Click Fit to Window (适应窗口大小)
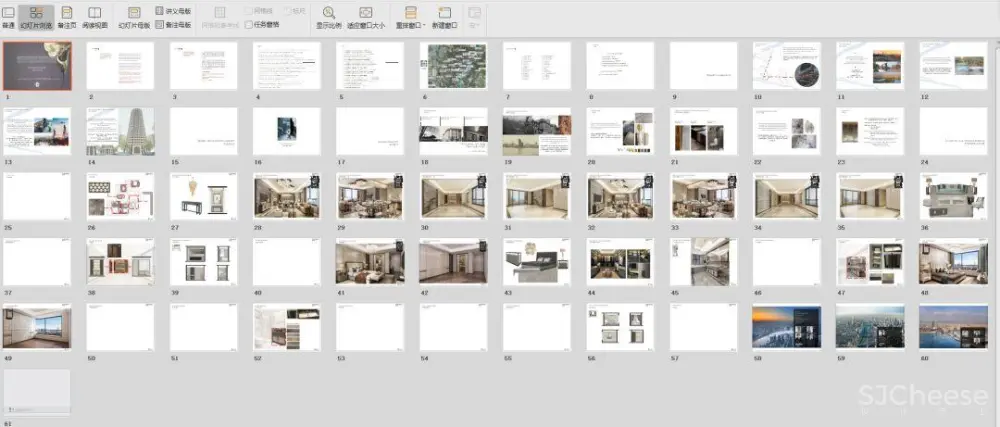The image size is (1000, 427). pyautogui.click(x=365, y=16)
